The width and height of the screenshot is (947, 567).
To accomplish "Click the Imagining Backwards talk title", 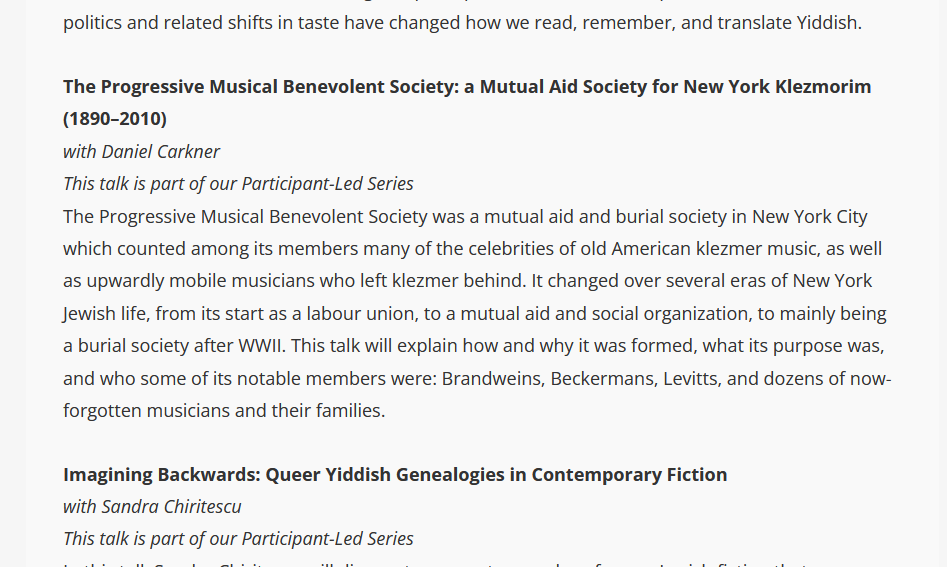I will click(395, 474).
